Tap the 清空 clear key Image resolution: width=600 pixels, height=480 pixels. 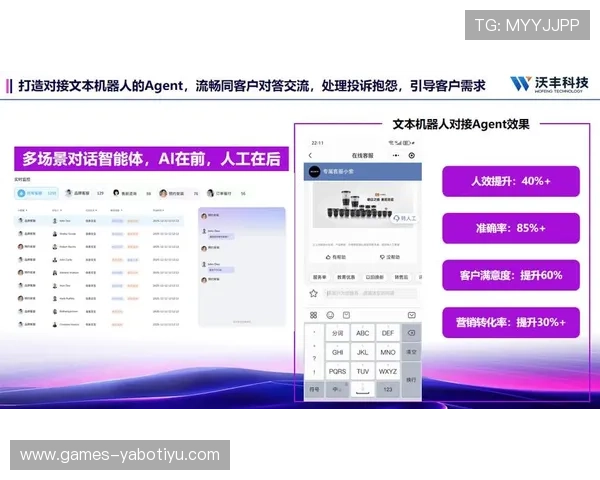point(411,352)
